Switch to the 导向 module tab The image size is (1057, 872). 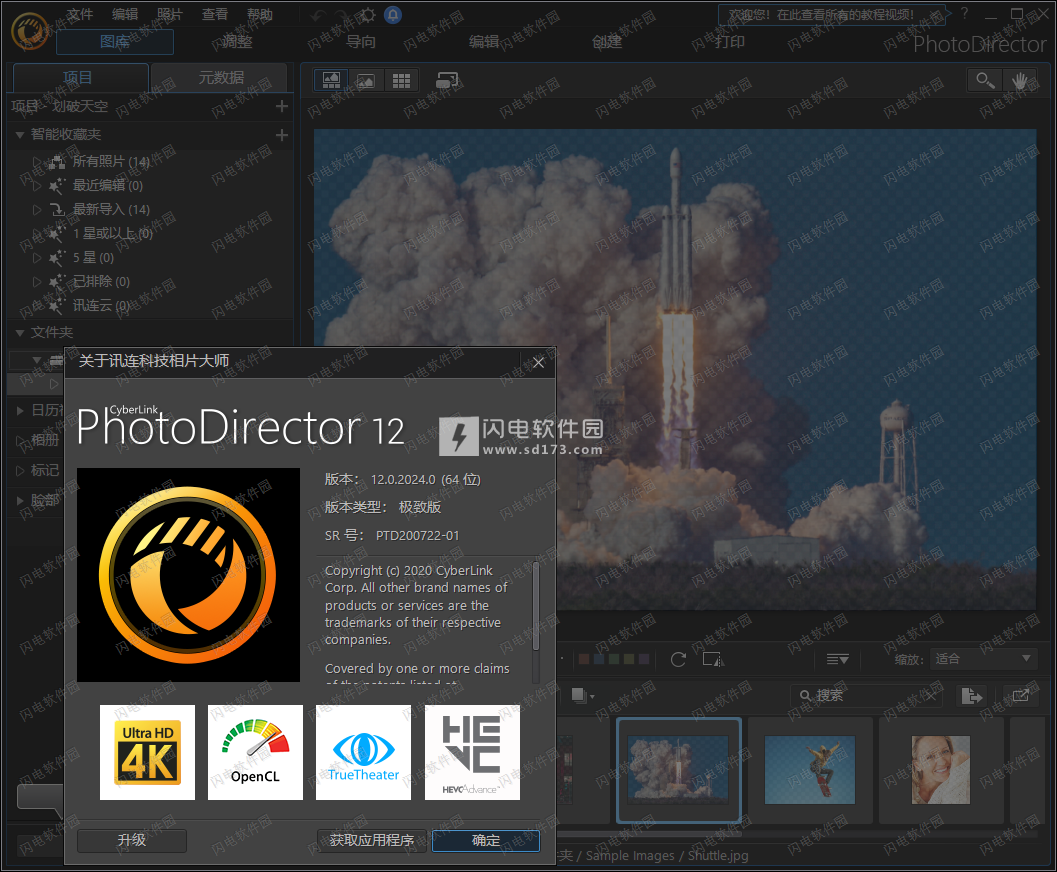click(x=361, y=42)
